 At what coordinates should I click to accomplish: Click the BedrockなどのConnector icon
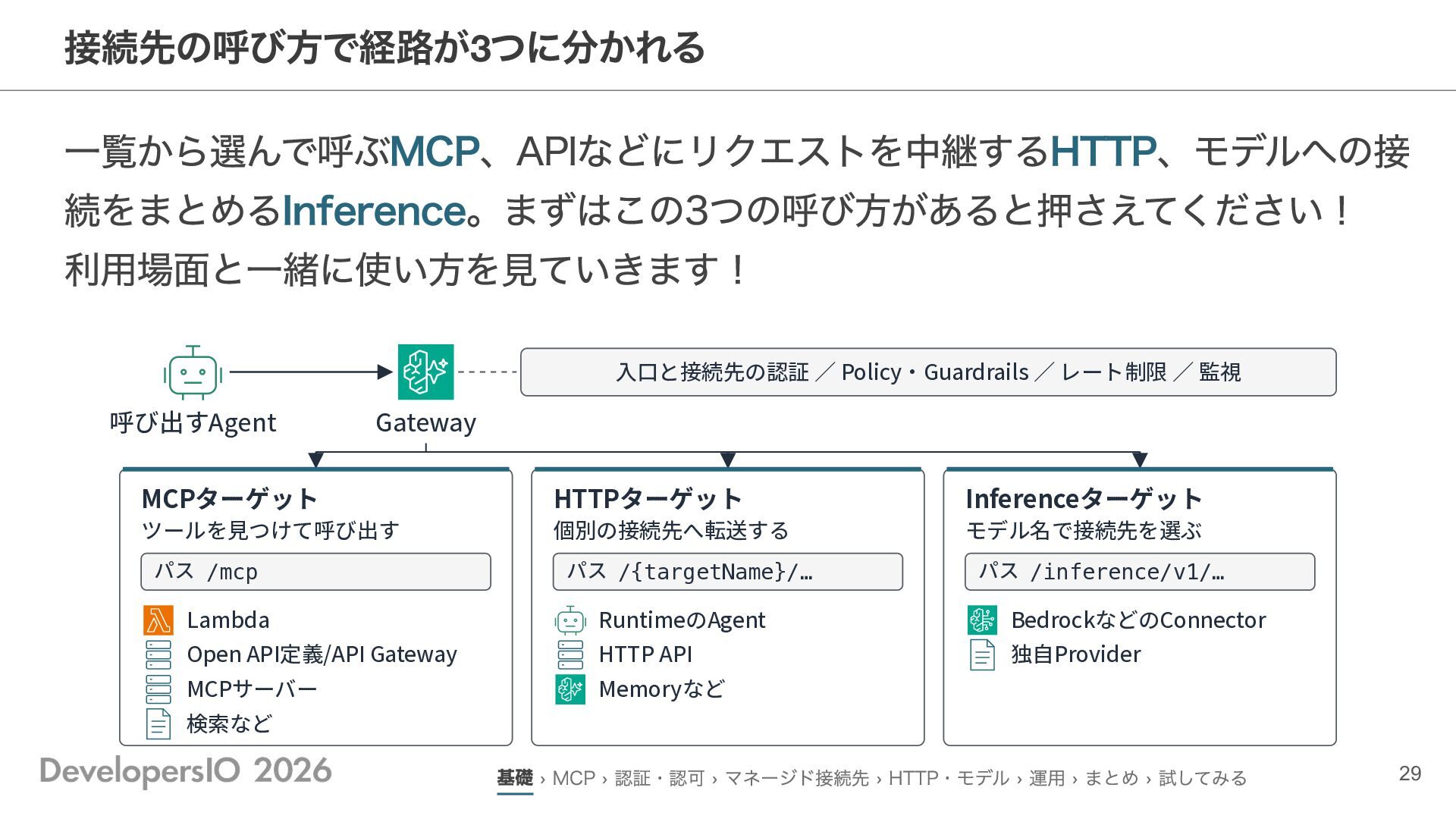982,620
